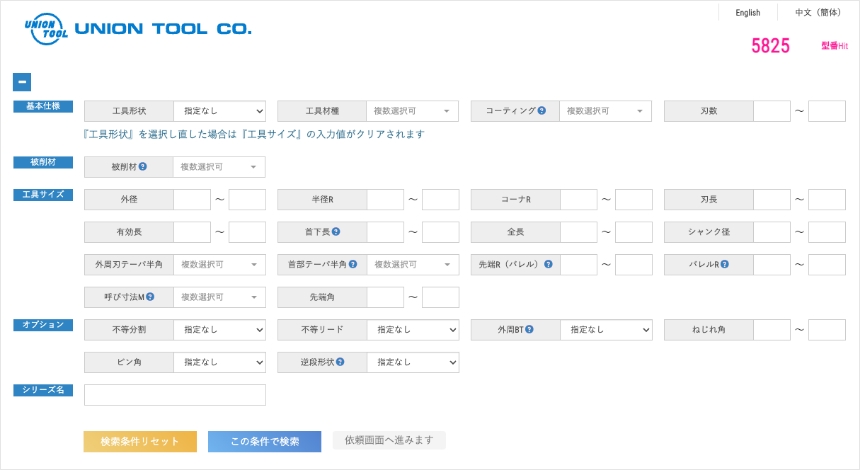Expand the 不等分割 dropdown
860x470 pixels.
click(219, 330)
